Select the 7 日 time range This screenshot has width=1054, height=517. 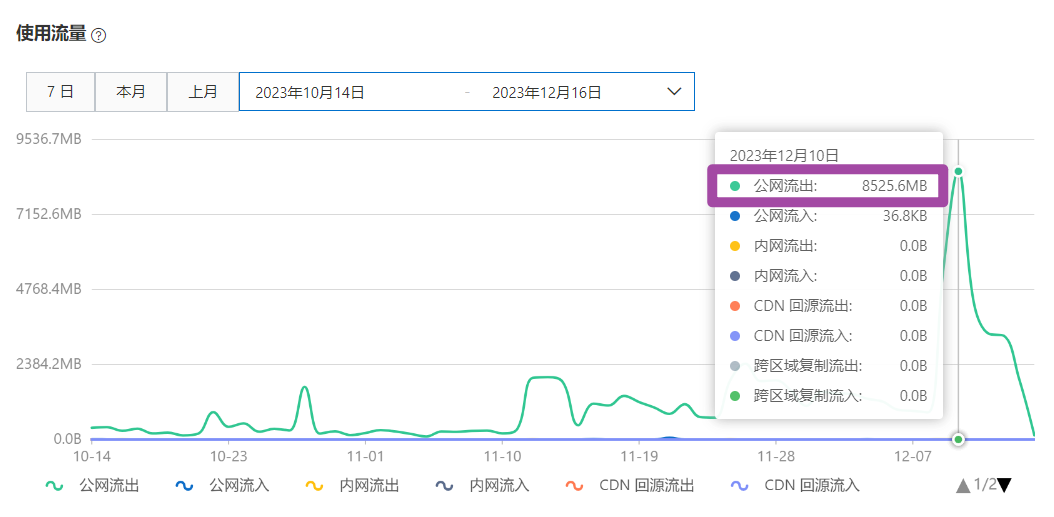60,91
